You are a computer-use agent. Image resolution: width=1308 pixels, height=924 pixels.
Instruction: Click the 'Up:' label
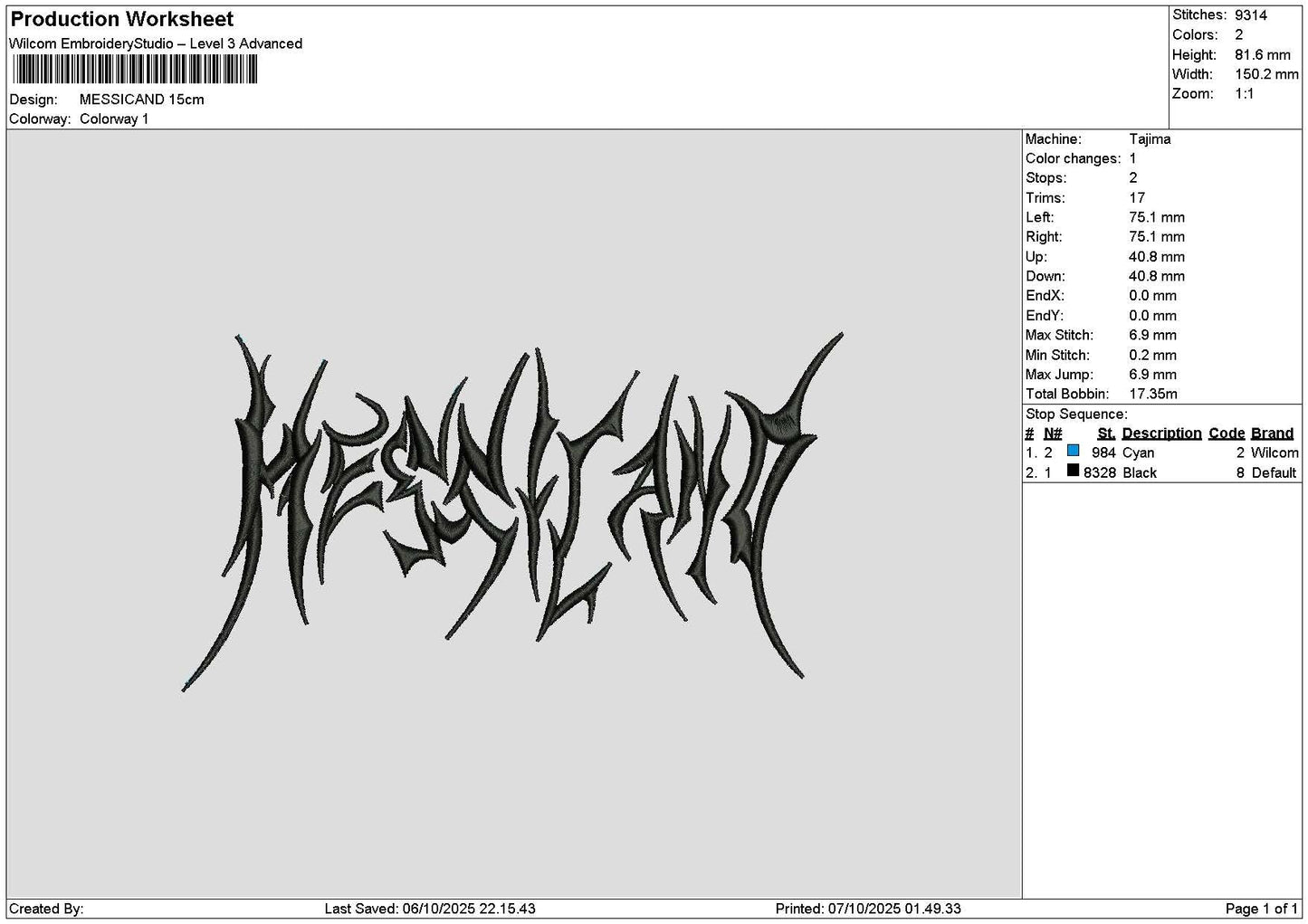point(1036,257)
